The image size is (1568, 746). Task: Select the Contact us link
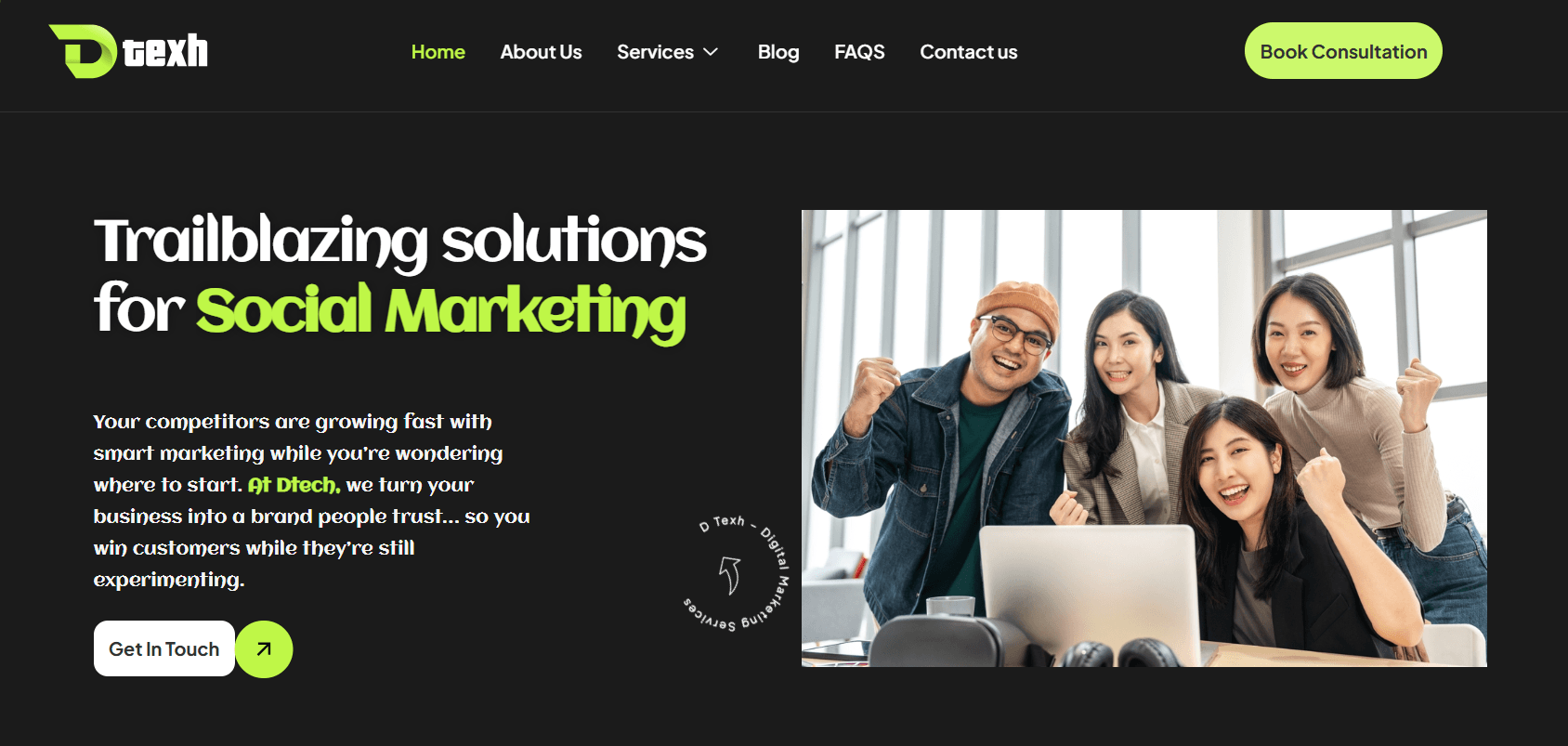coord(968,52)
